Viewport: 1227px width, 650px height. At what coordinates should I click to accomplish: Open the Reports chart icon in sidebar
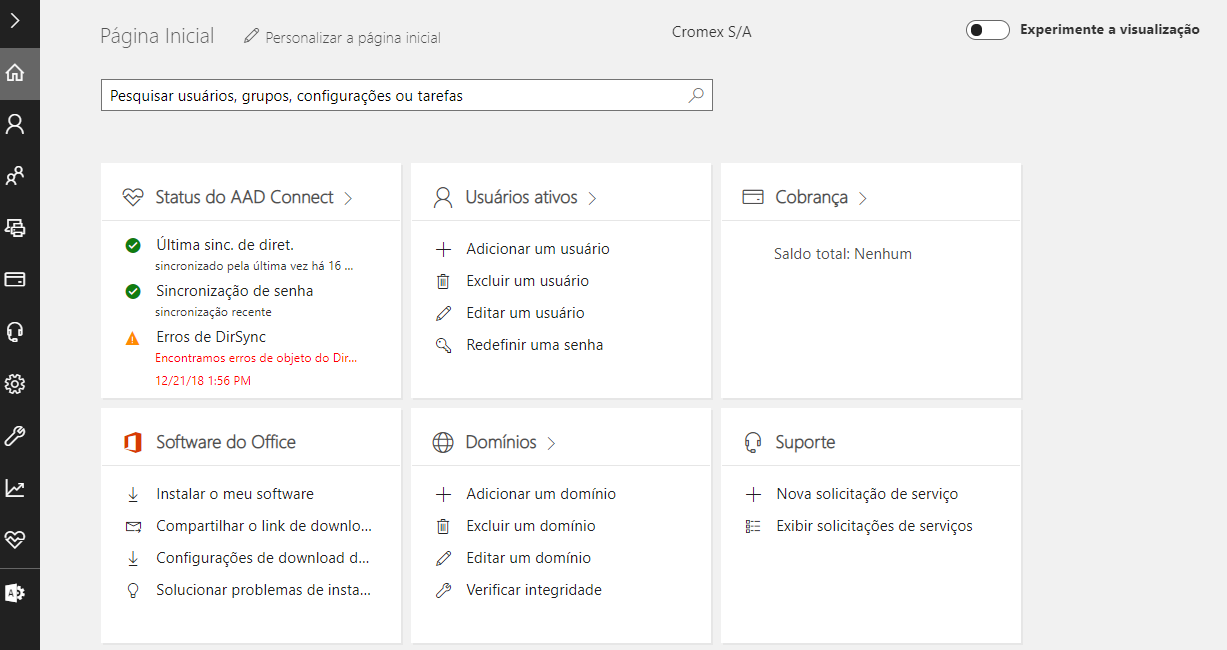(x=15, y=488)
